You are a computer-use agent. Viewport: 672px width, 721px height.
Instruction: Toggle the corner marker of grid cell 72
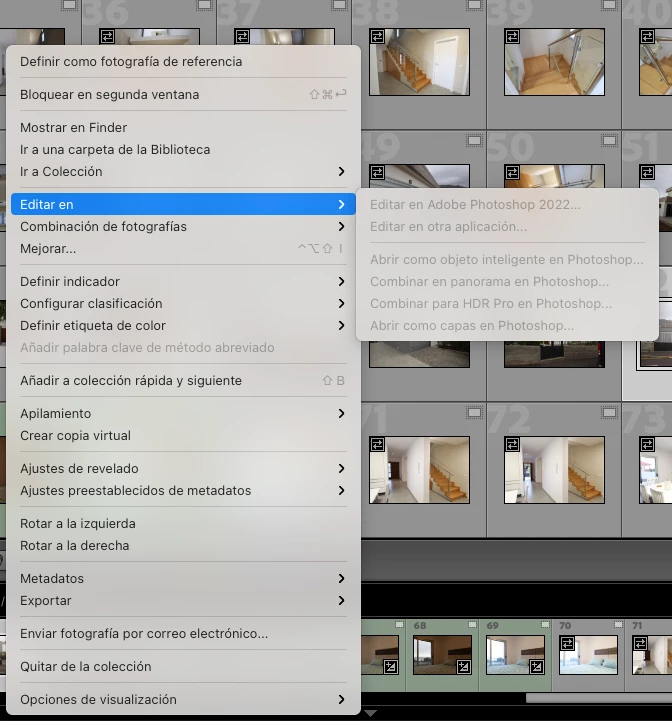pos(609,413)
